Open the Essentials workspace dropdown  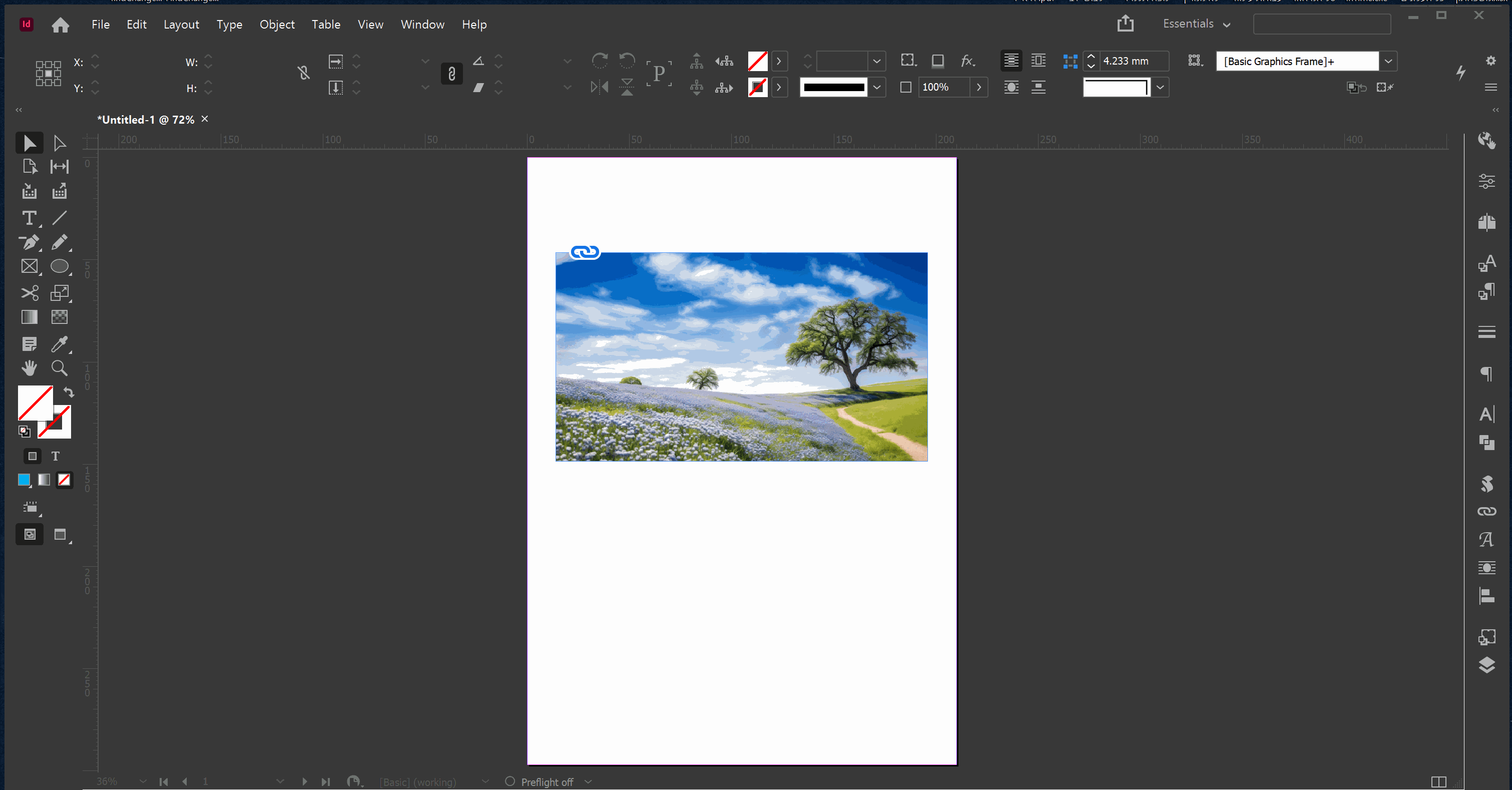click(1196, 24)
